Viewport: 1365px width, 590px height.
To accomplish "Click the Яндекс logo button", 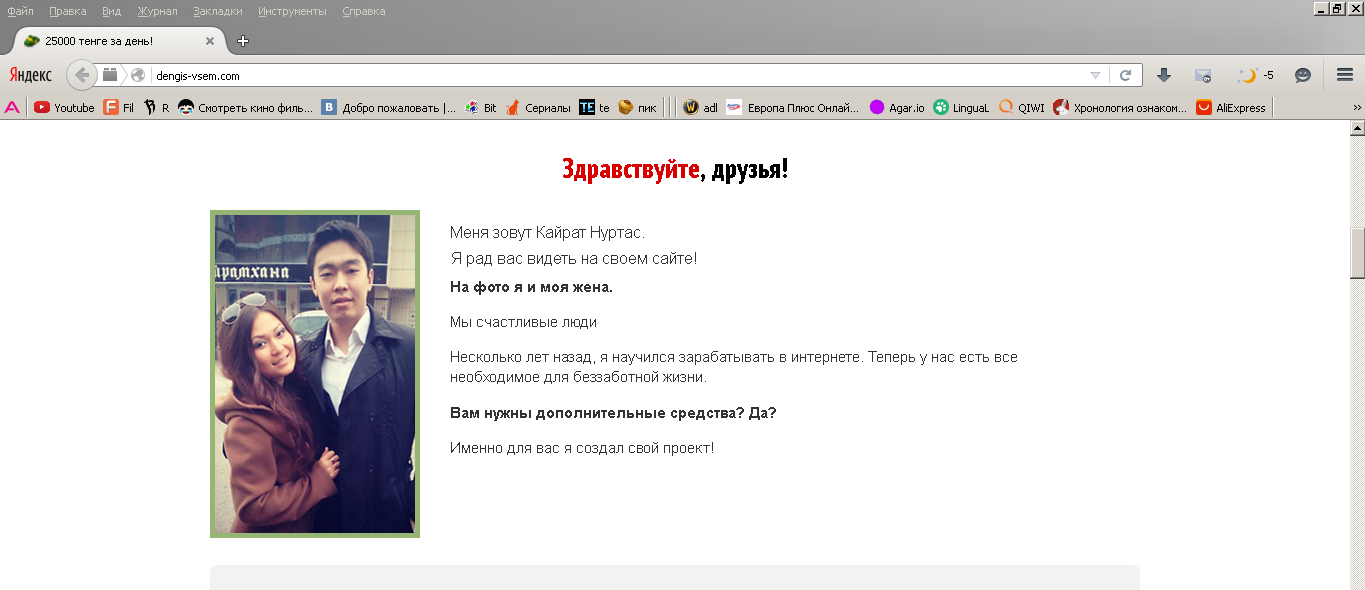I will point(31,75).
